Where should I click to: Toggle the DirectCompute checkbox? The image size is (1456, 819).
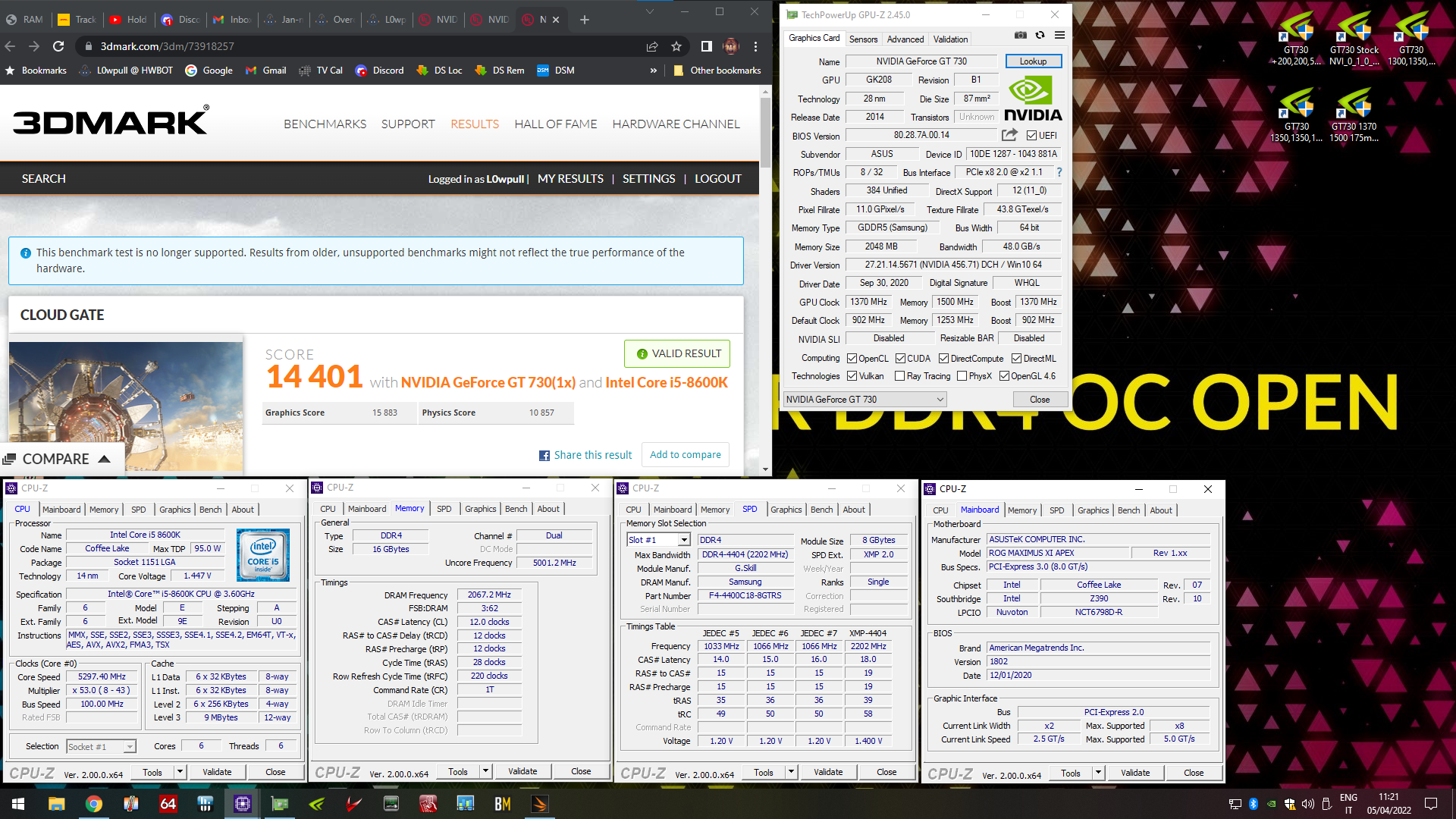943,359
